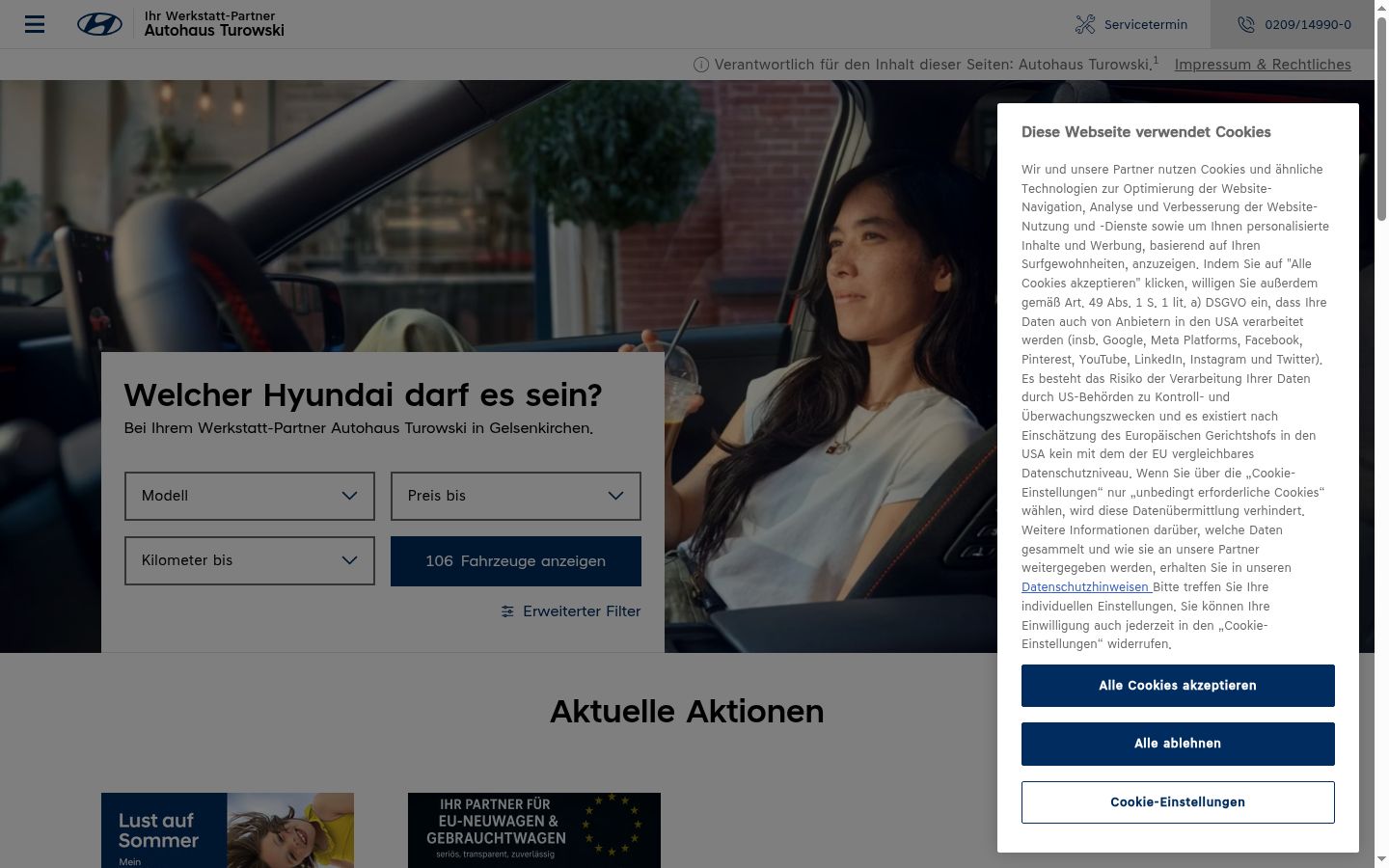Click the phone handset icon
Viewport: 1389px width, 868px height.
(1246, 24)
